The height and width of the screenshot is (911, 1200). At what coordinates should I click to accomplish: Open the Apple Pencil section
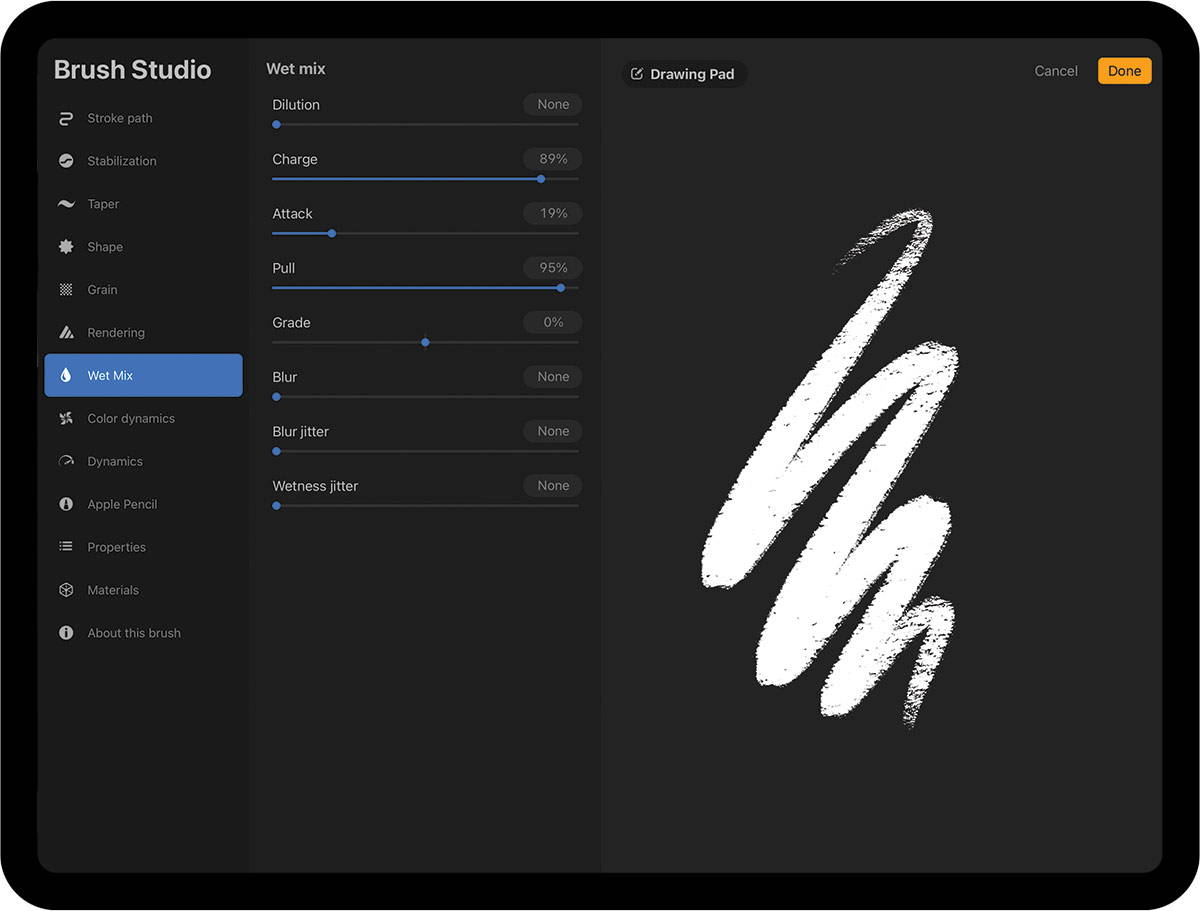[122, 505]
